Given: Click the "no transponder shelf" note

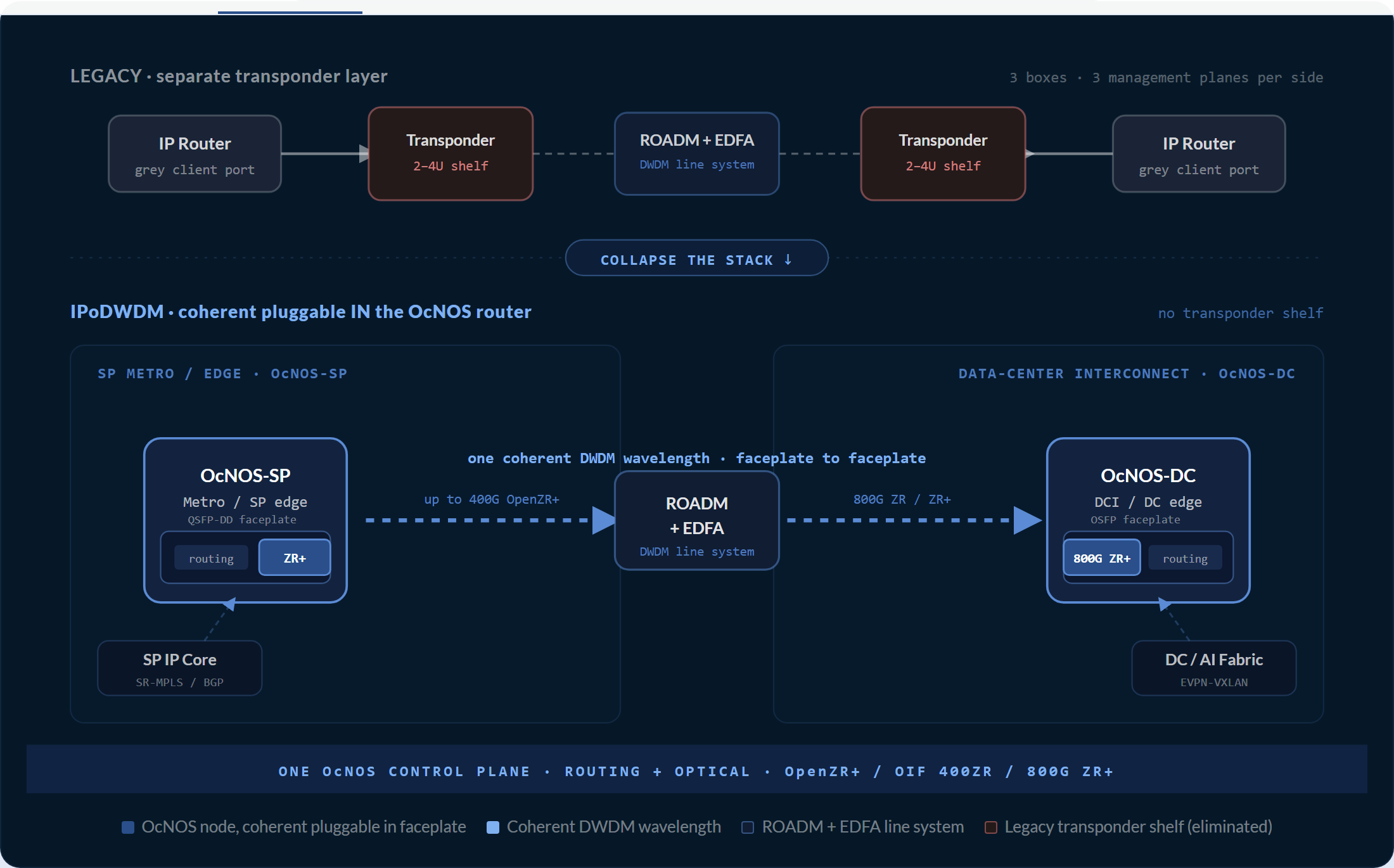Looking at the screenshot, I should point(1241,313).
